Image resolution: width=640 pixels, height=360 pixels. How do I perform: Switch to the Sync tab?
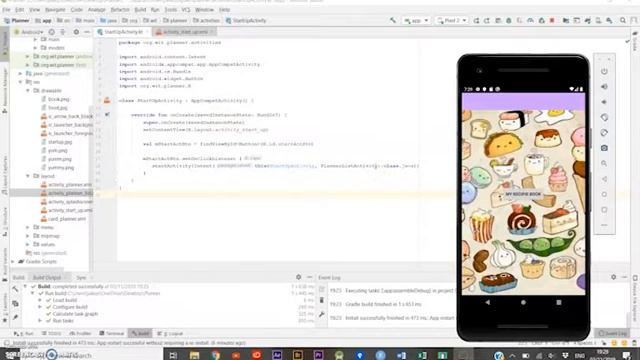[x=81, y=278]
